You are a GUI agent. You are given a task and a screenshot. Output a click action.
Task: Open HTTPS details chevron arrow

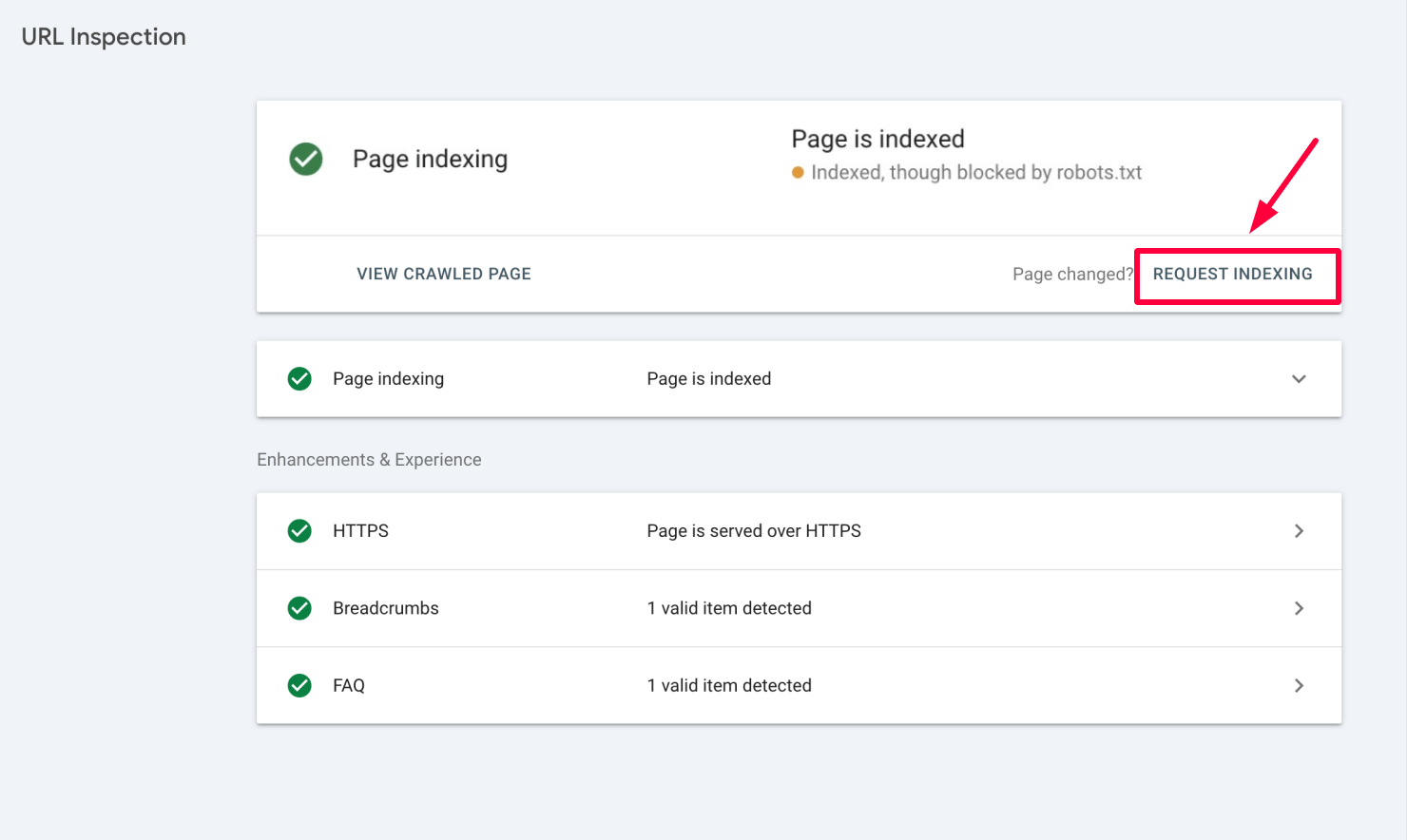click(1299, 531)
